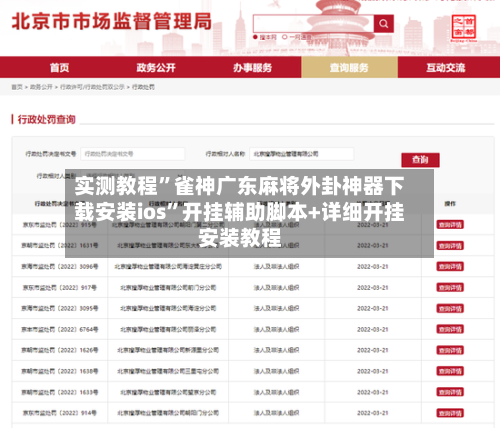This screenshot has width=500, height=428.
Task: Click the document number ending 6764号
Action: click(60, 329)
